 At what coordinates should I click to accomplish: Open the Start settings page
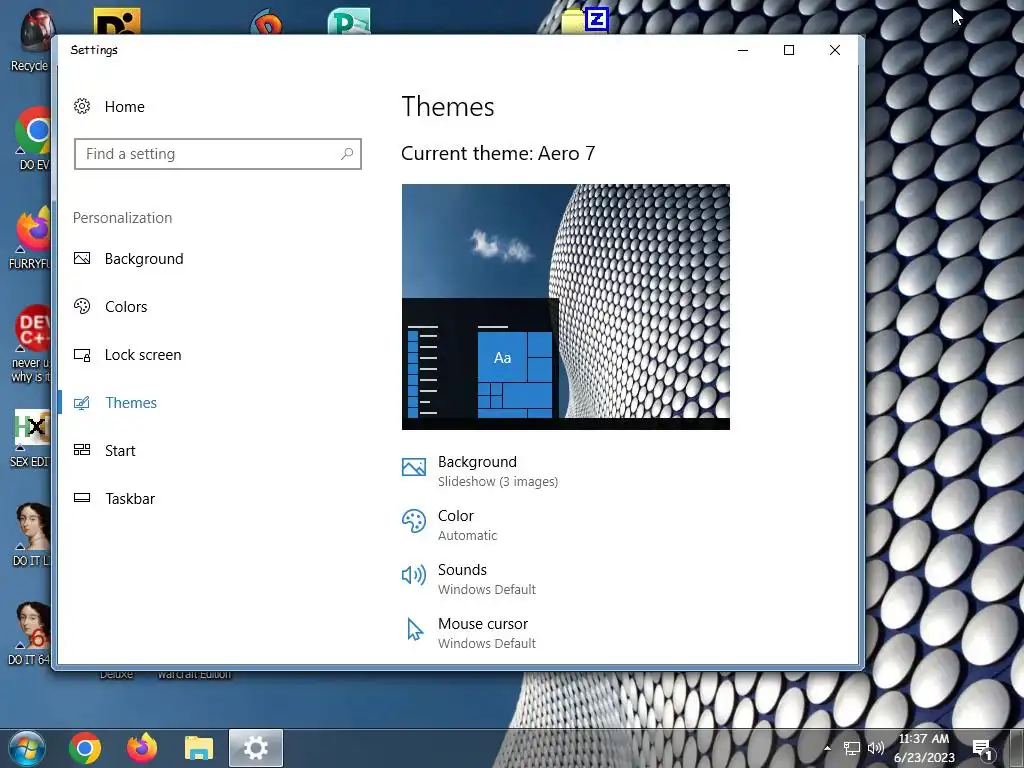[120, 451]
